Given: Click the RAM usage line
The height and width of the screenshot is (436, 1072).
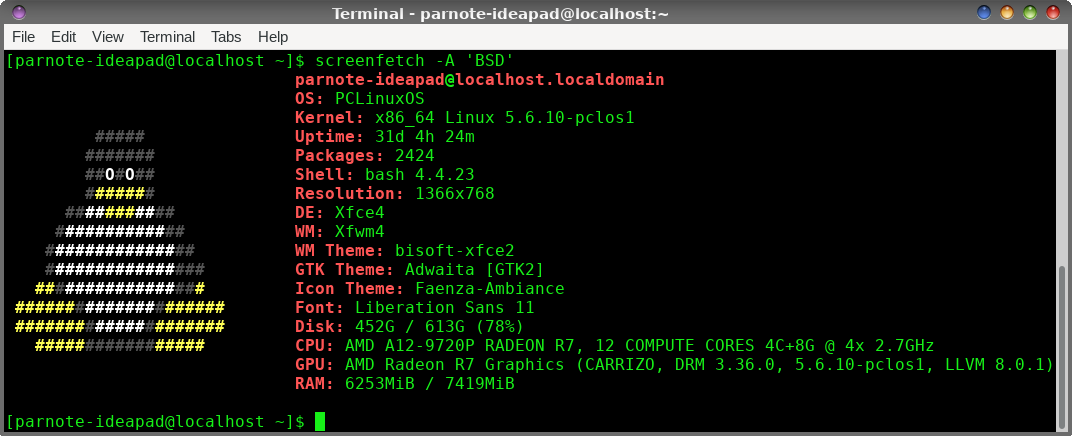Looking at the screenshot, I should pos(405,383).
